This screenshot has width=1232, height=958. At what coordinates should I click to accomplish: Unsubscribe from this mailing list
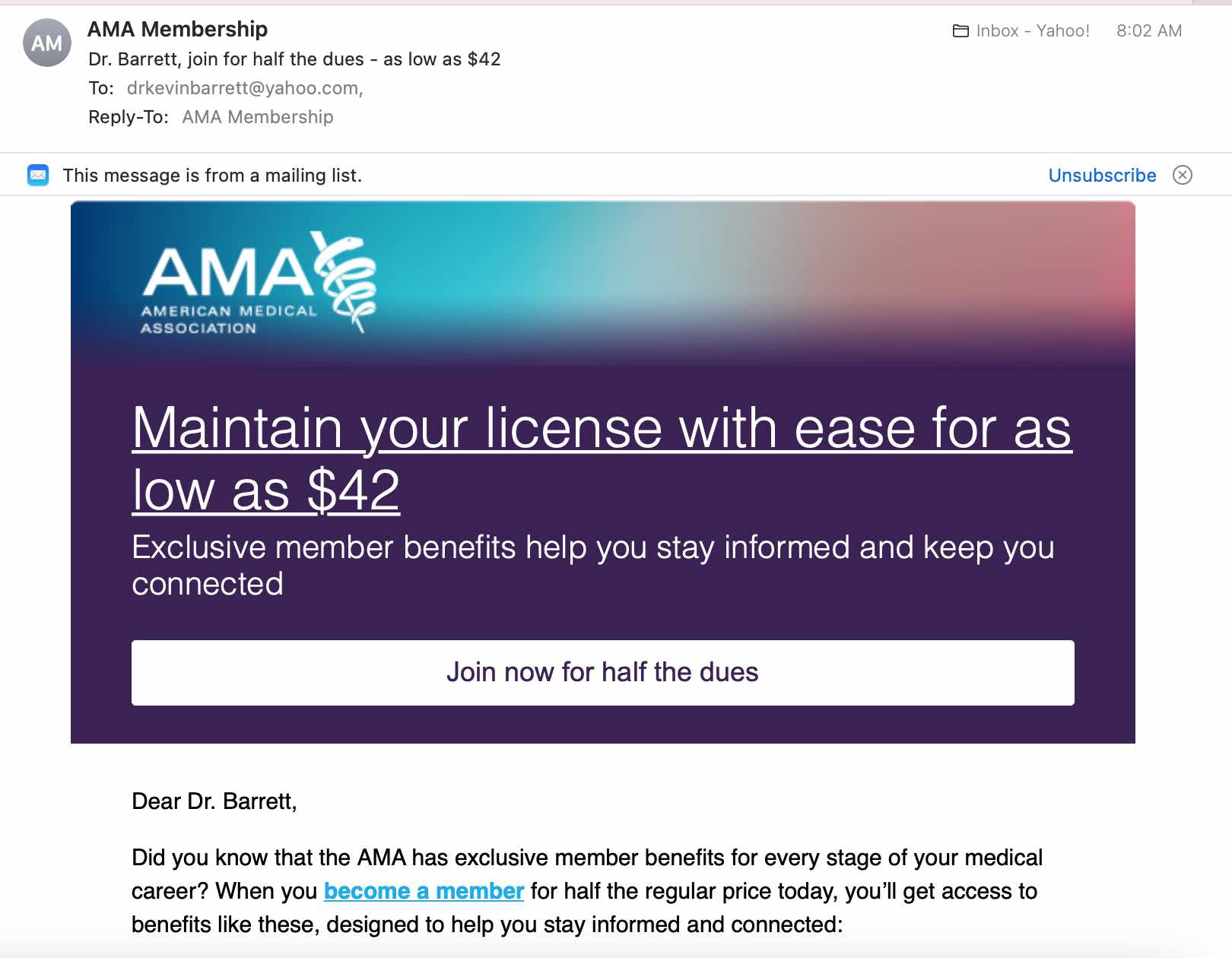coord(1102,175)
